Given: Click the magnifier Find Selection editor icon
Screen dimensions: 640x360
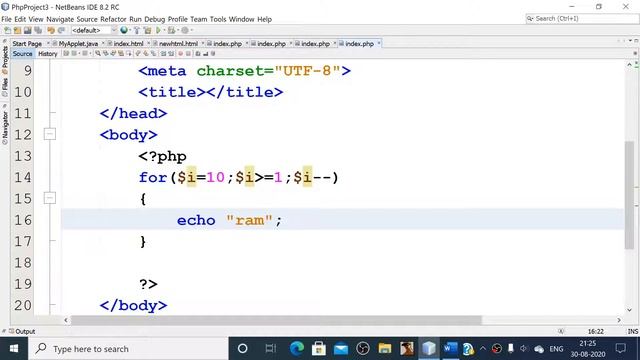Looking at the screenshot, I should (x=98, y=53).
